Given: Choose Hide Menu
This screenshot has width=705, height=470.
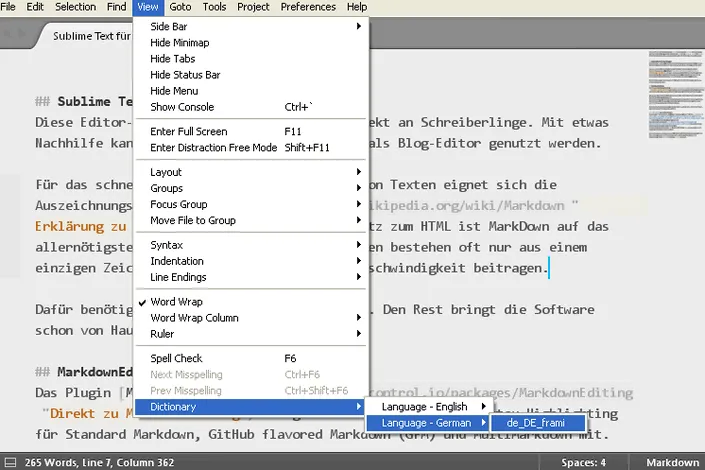Looking at the screenshot, I should [x=251, y=91].
